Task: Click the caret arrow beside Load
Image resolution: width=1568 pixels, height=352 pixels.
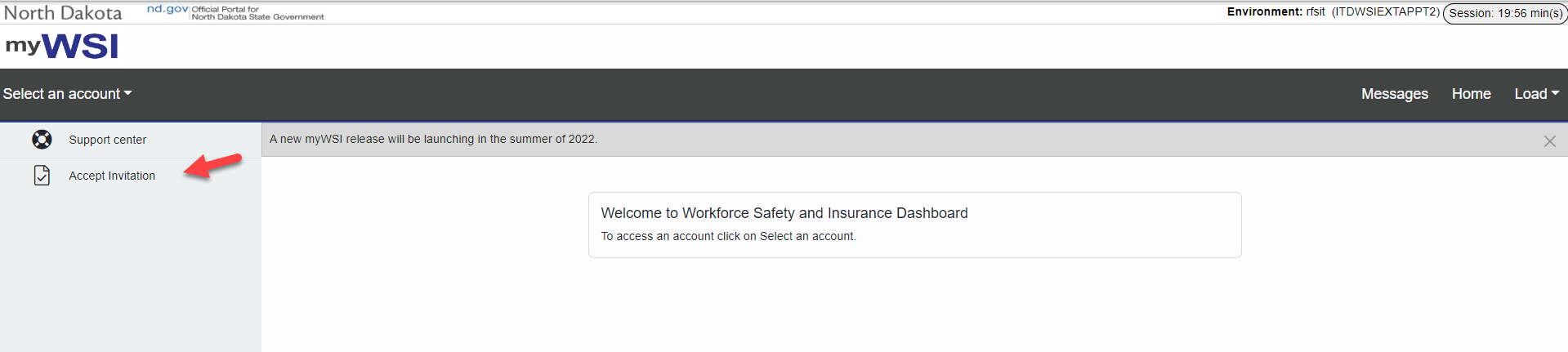Action: [1555, 93]
